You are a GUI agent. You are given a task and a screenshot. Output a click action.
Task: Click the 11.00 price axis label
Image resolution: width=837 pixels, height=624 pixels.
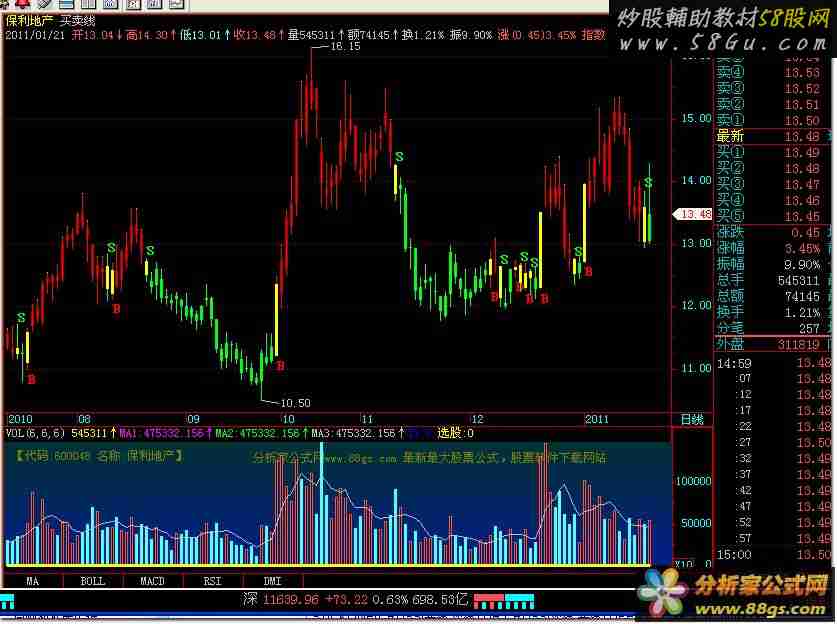click(x=696, y=368)
